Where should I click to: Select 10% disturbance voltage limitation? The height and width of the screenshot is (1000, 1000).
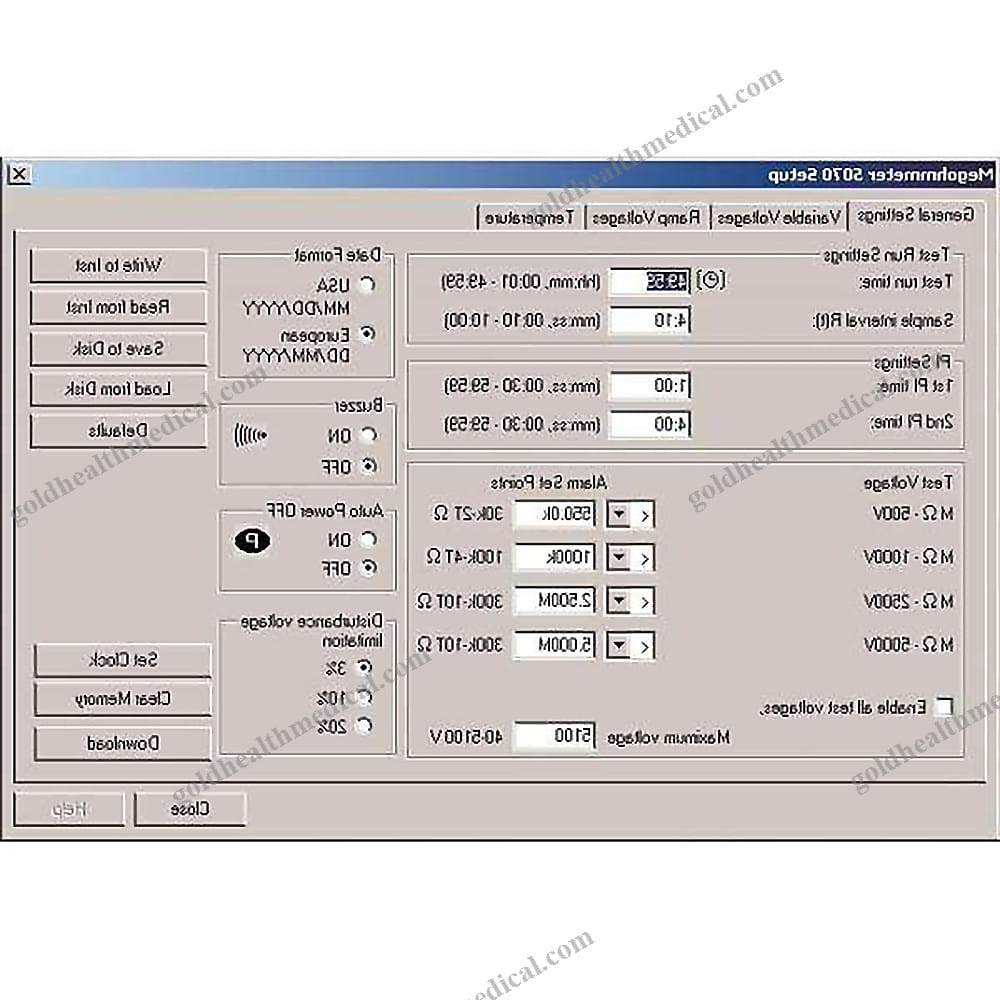point(364,697)
